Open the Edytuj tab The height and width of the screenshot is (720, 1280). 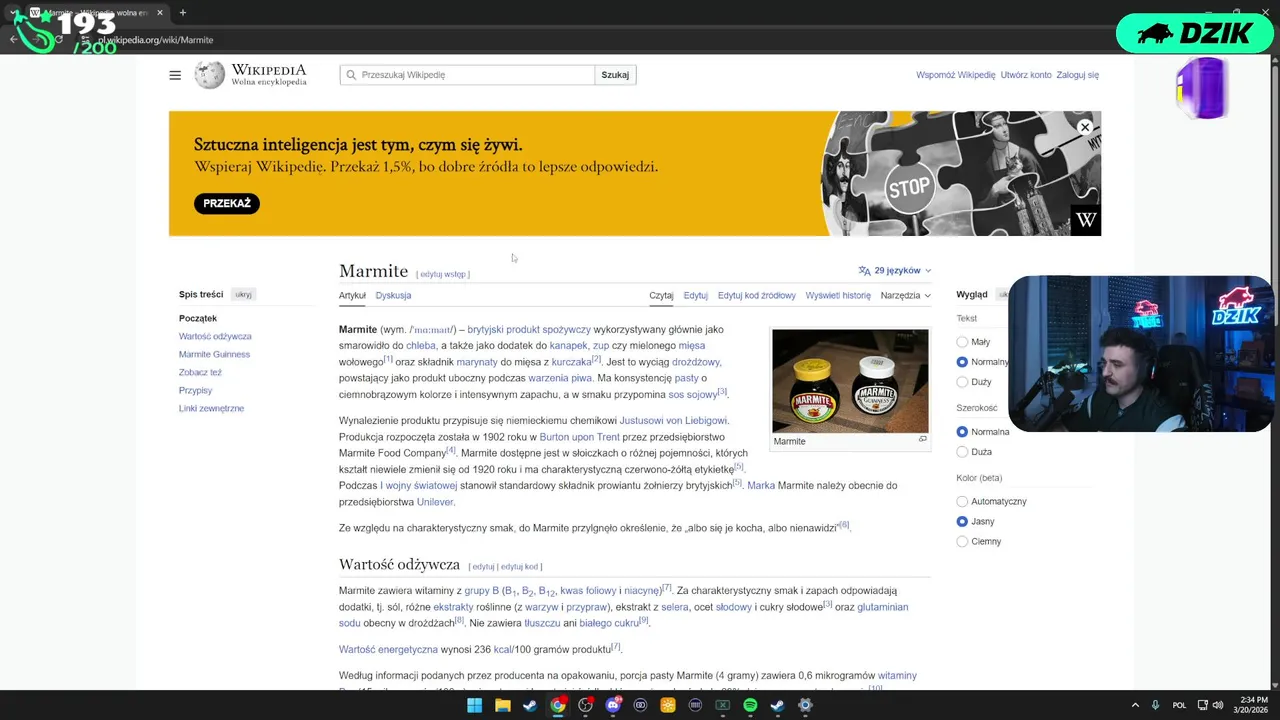pyautogui.click(x=696, y=296)
